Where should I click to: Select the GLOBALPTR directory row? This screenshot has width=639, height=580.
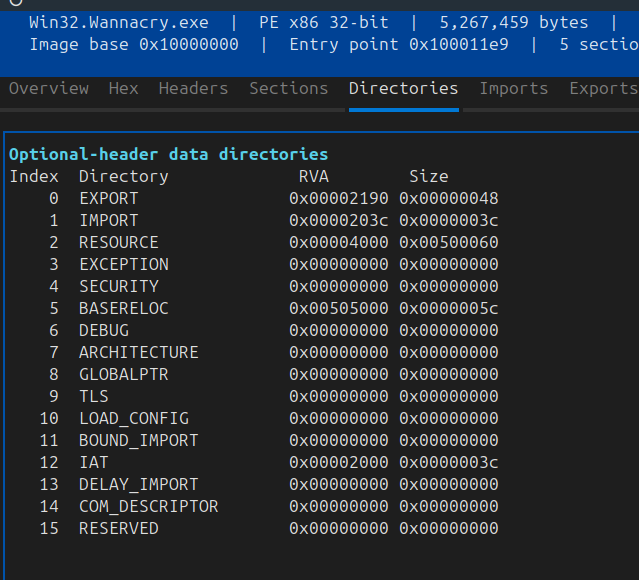tap(253, 375)
